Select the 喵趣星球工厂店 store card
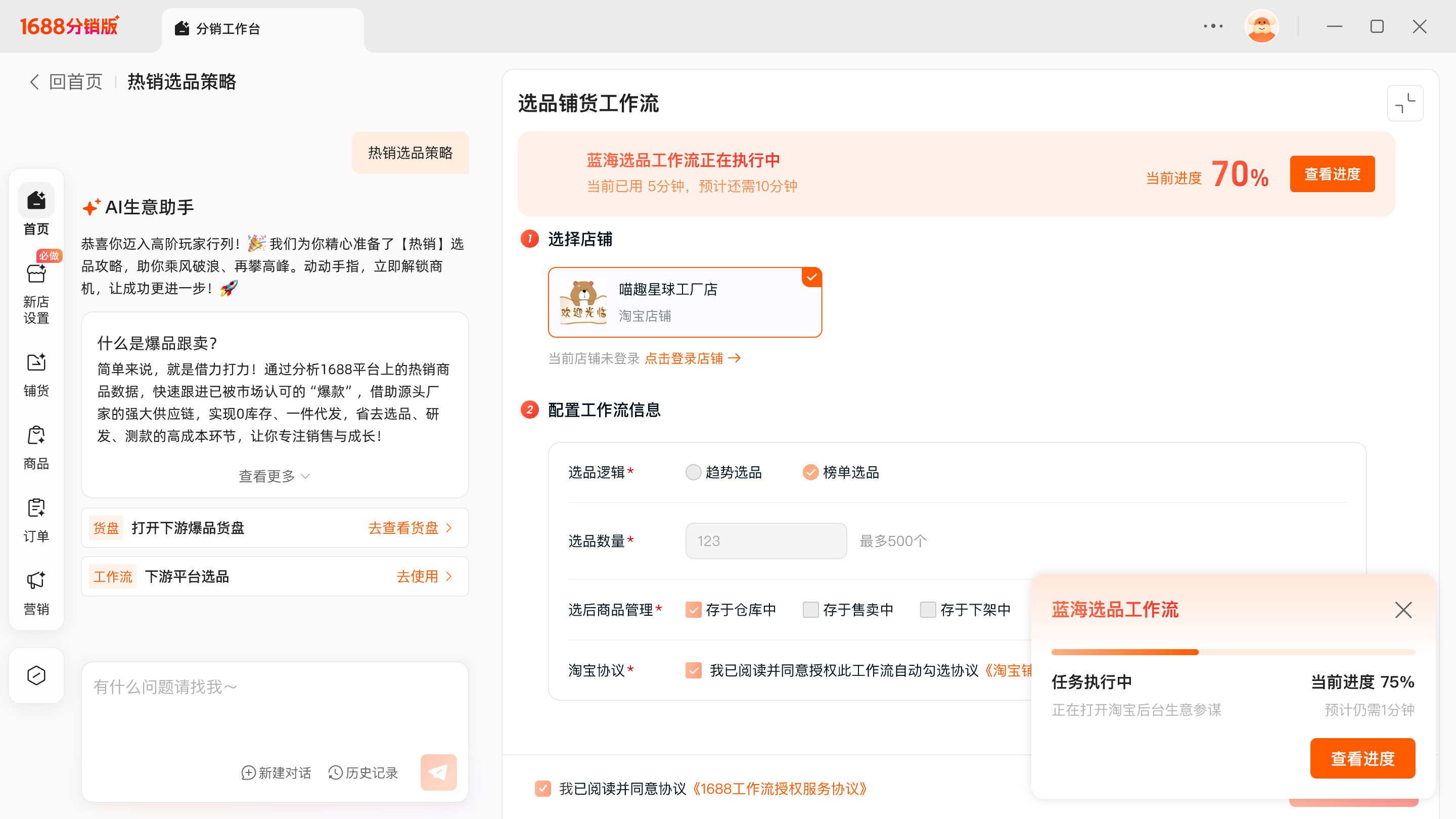Image resolution: width=1456 pixels, height=819 pixels. (x=685, y=302)
